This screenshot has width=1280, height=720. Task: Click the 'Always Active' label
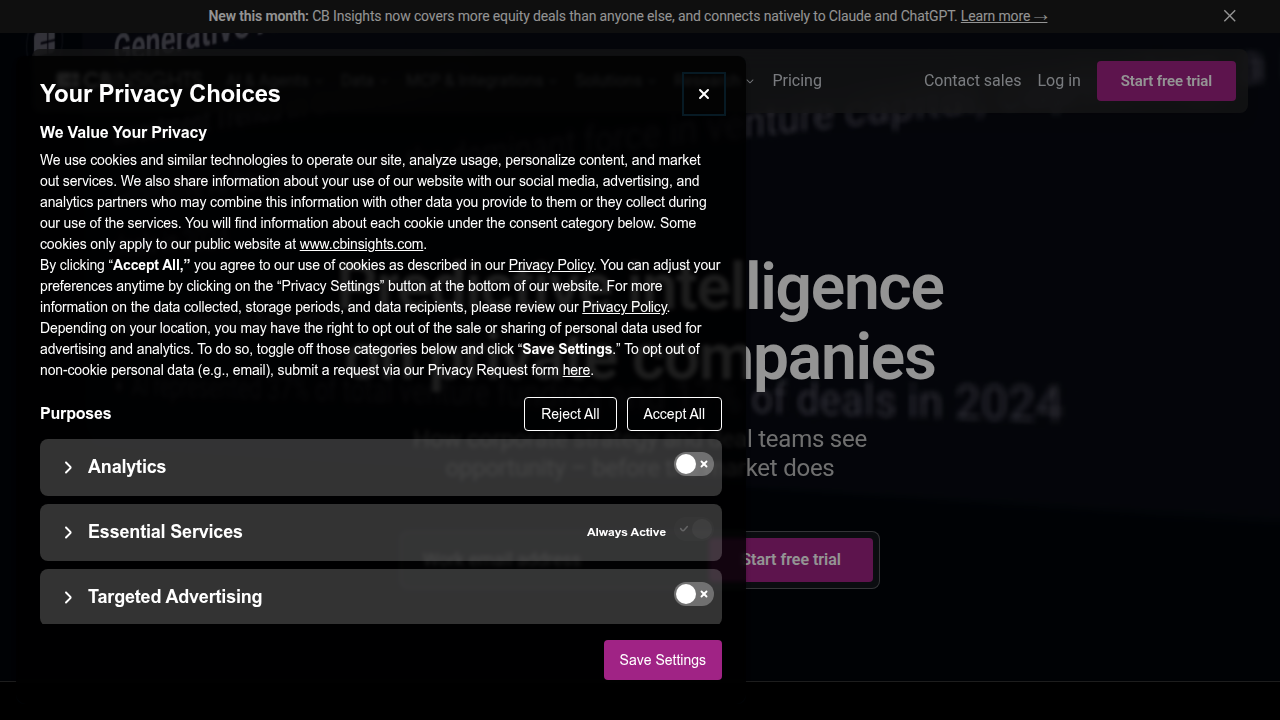click(x=626, y=532)
